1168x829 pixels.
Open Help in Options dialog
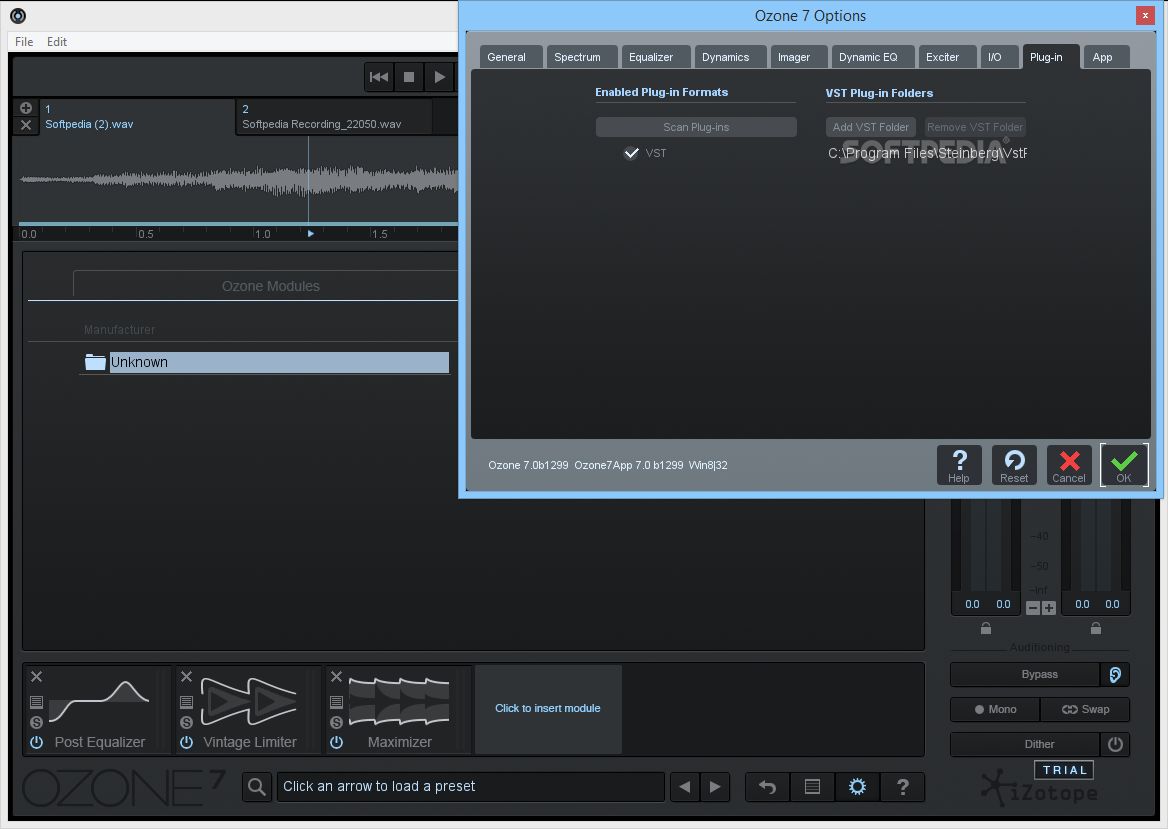[959, 466]
